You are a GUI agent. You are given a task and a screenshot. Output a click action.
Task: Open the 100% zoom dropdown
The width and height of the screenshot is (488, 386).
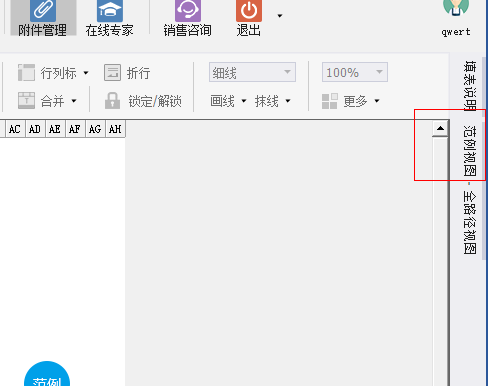[x=355, y=72]
